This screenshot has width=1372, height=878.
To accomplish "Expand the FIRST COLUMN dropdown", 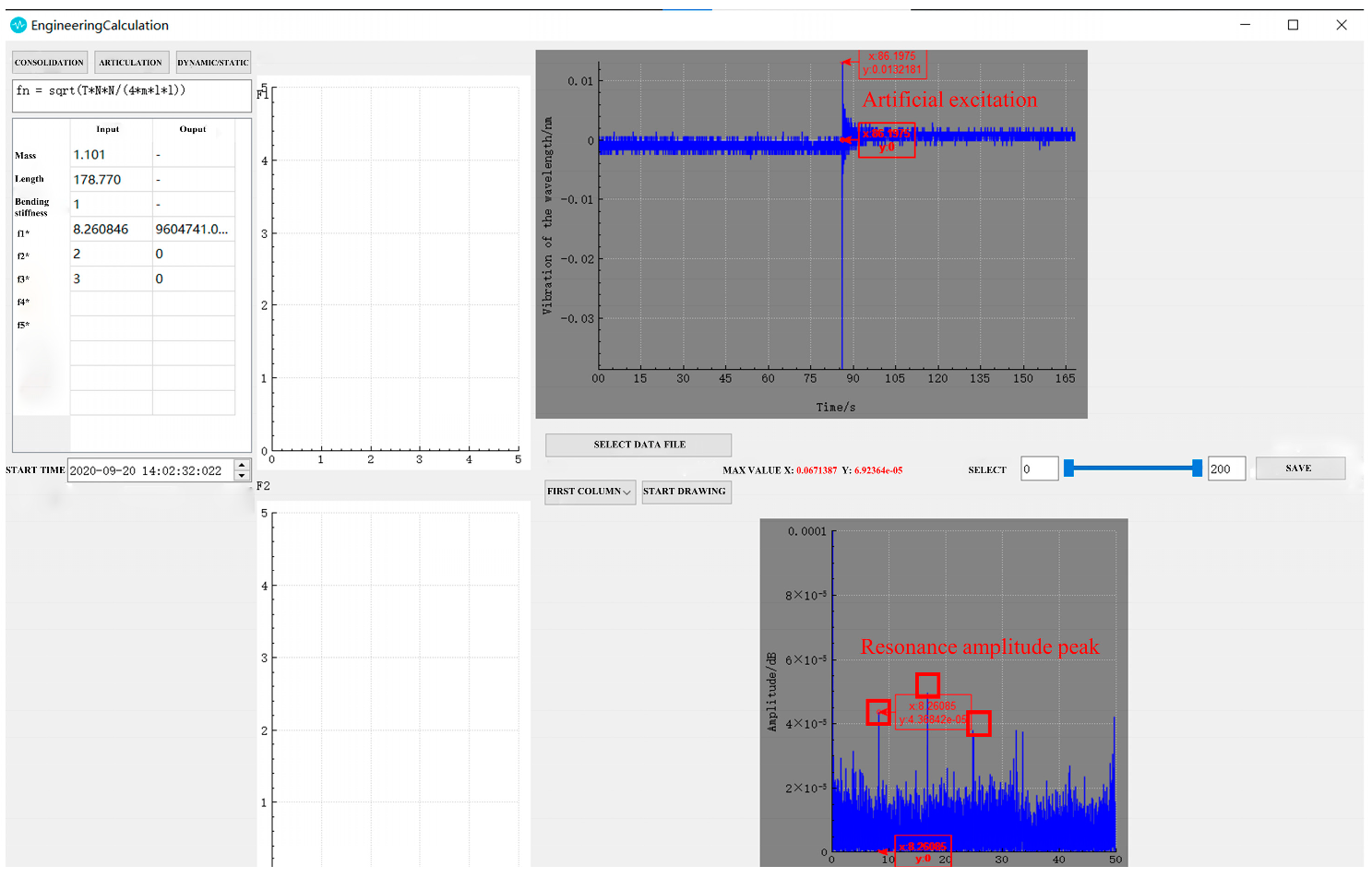I will tap(590, 492).
